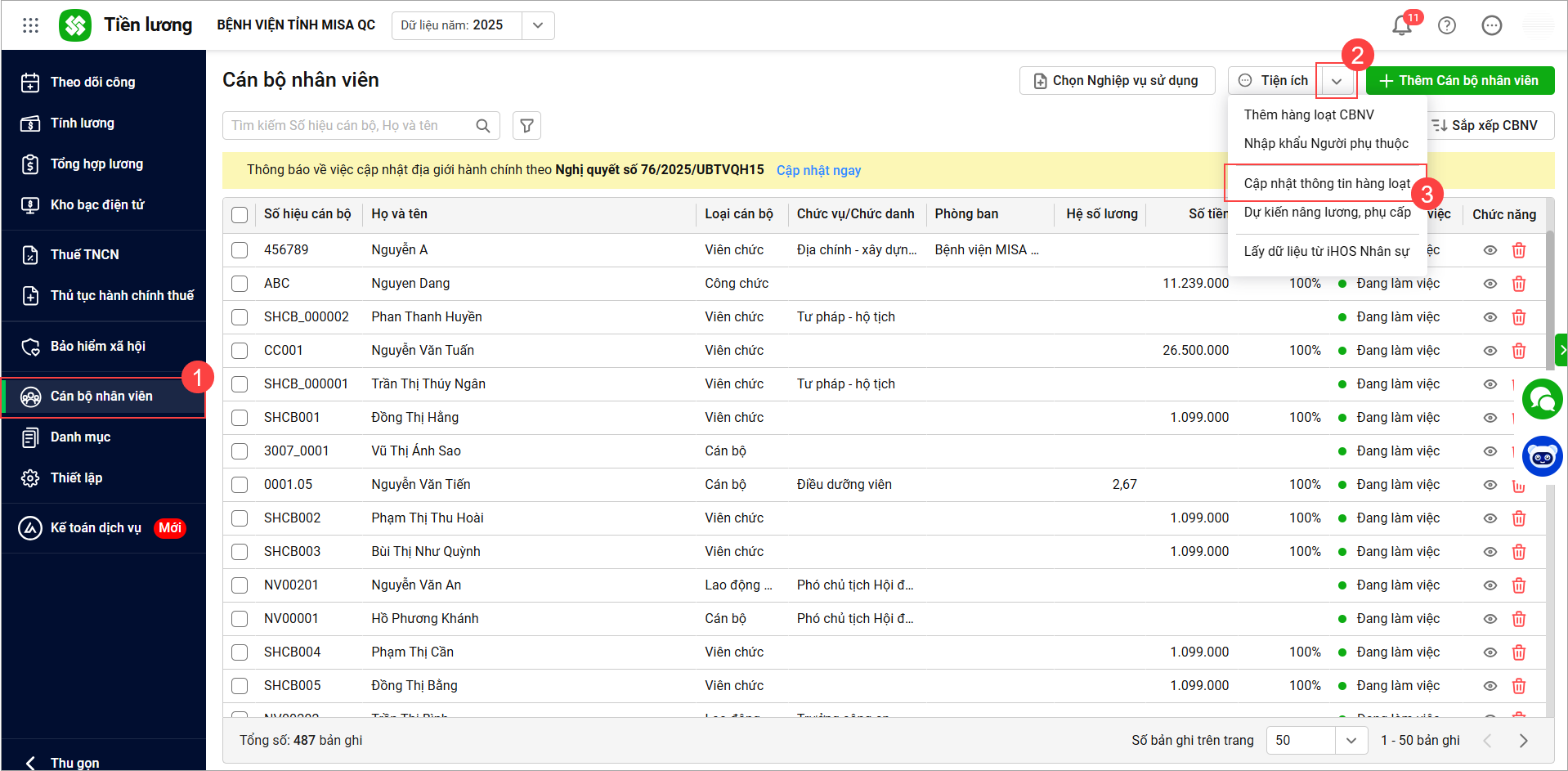Expand the data year 2025 dropdown
The height and width of the screenshot is (771, 1568).
537,25
